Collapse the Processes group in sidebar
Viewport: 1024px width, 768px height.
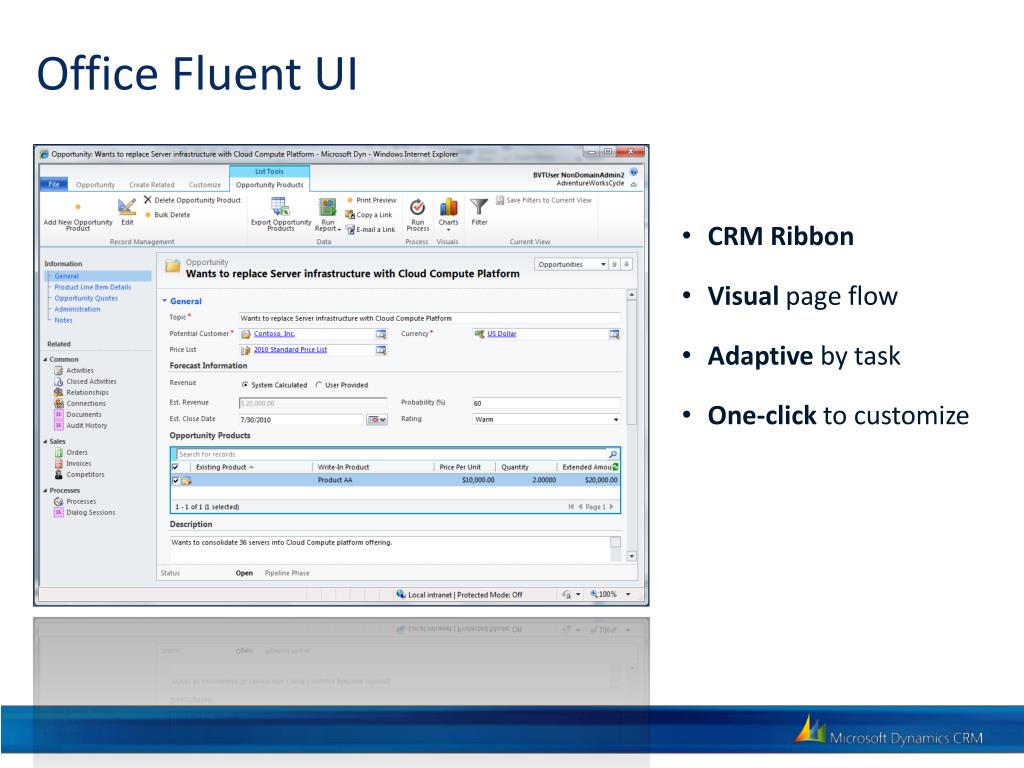(45, 491)
